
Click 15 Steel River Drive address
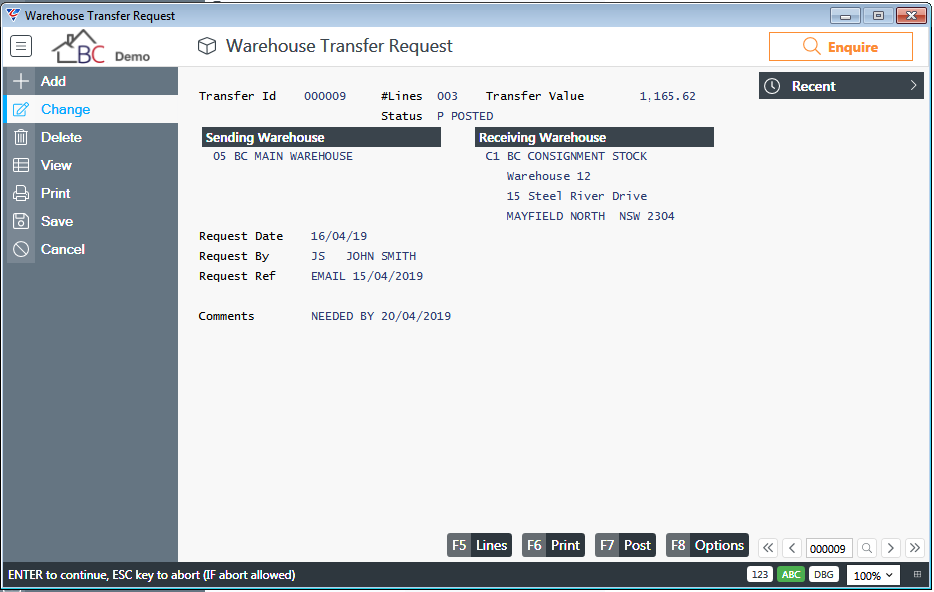click(x=577, y=196)
